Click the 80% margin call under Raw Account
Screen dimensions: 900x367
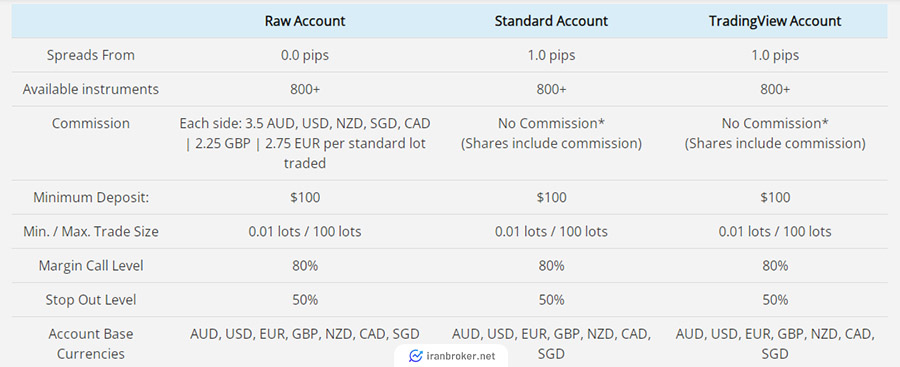click(x=305, y=266)
